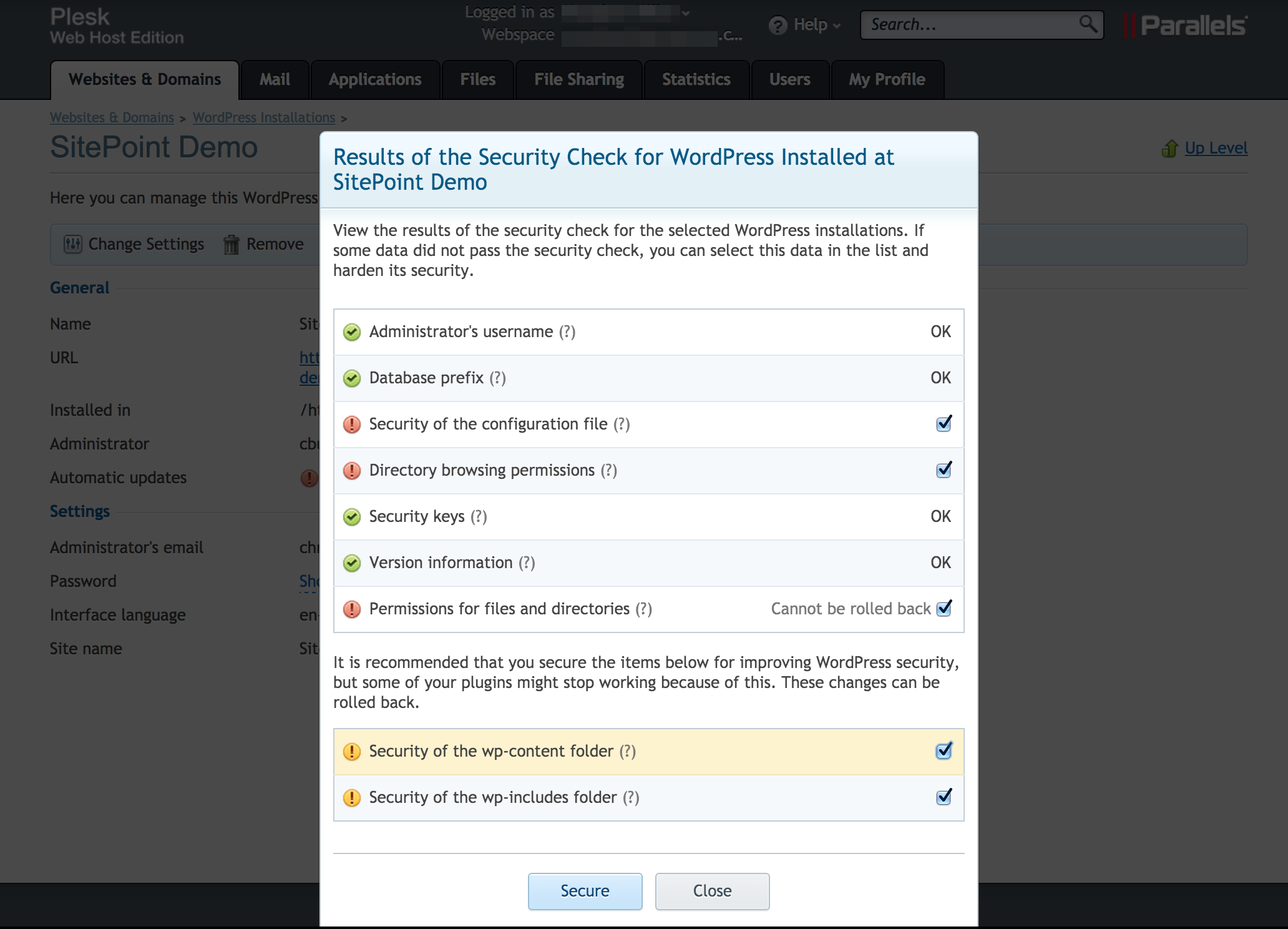Follow the WordPress Installations breadcrumb link
The height and width of the screenshot is (929, 1288).
tap(264, 117)
